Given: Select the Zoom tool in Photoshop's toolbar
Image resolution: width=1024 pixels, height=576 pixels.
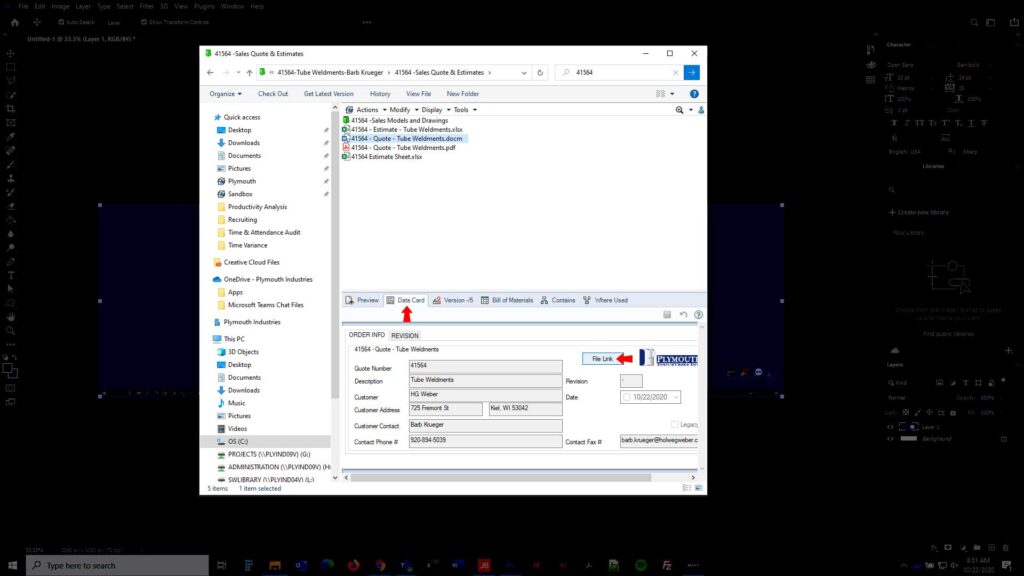Looking at the screenshot, I should pyautogui.click(x=11, y=332).
